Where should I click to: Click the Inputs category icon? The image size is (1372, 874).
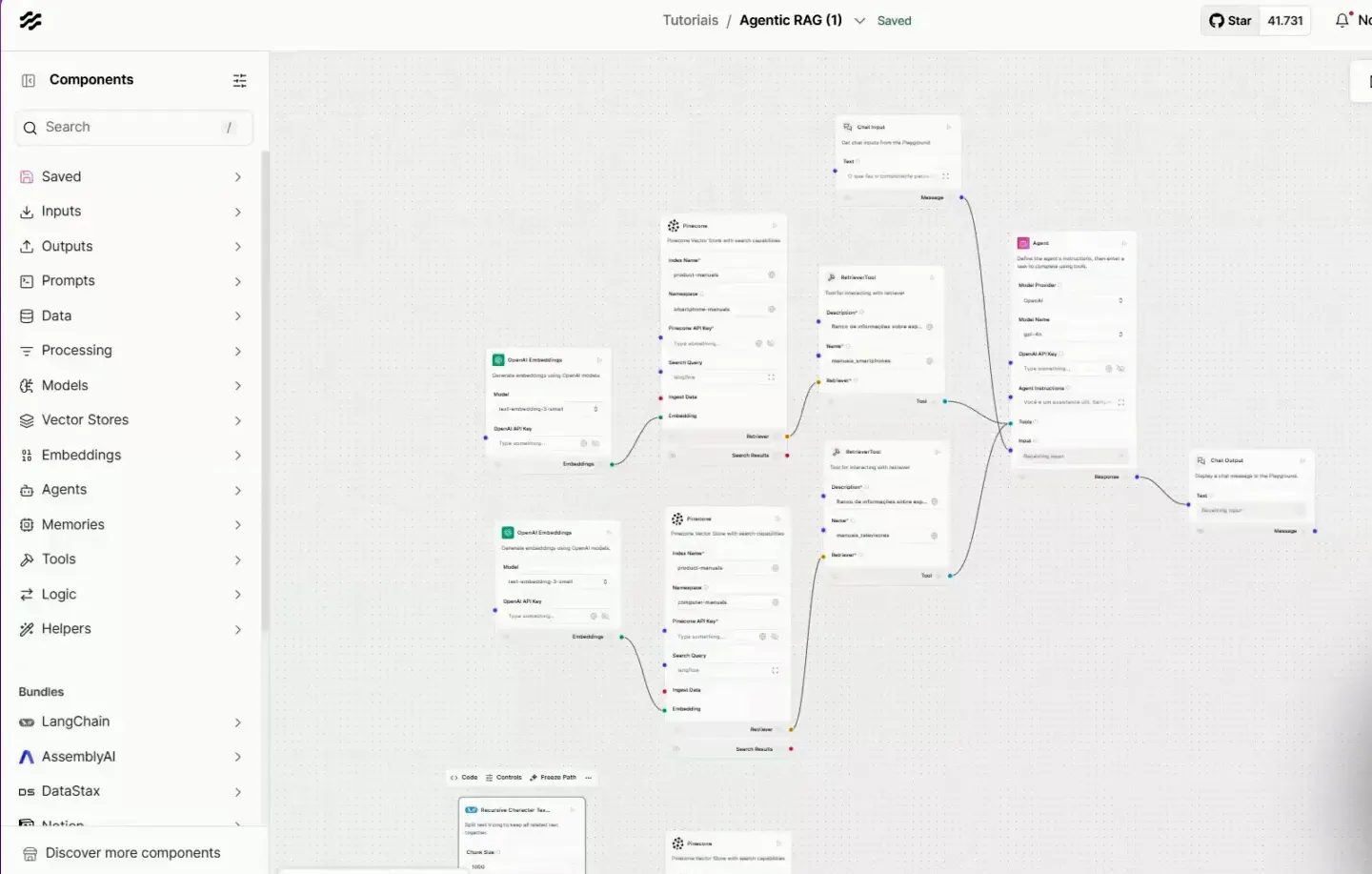pos(27,212)
